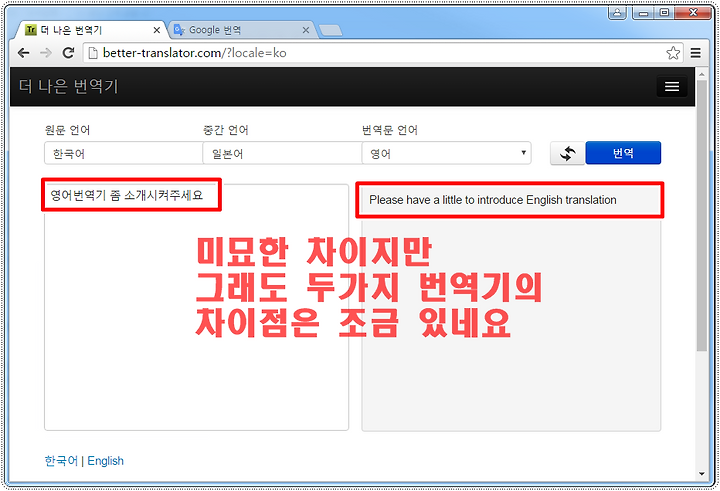720x491 pixels.
Task: Bookmark this page with the star icon
Action: pyautogui.click(x=673, y=53)
